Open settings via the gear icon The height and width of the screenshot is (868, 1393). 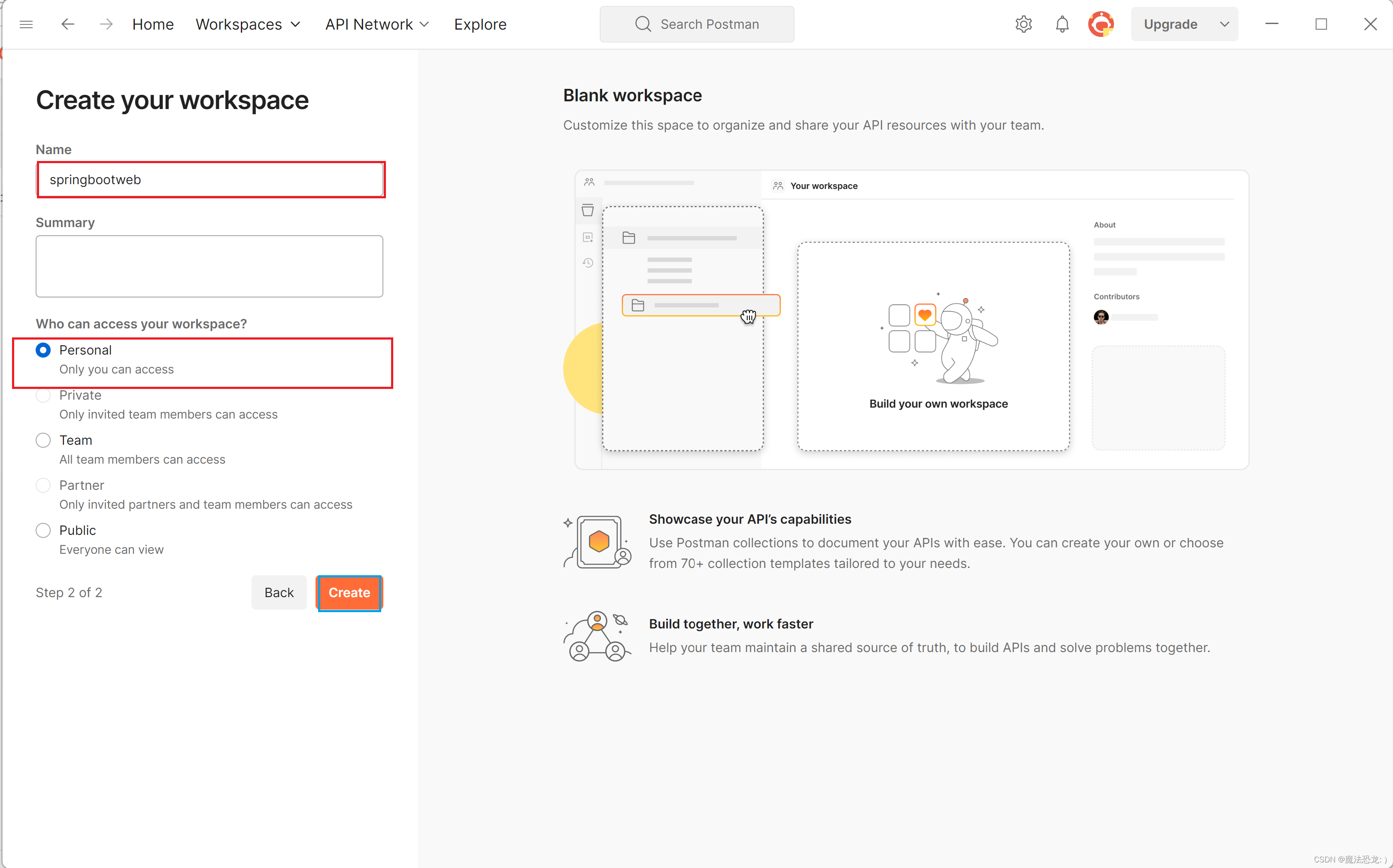click(1023, 24)
